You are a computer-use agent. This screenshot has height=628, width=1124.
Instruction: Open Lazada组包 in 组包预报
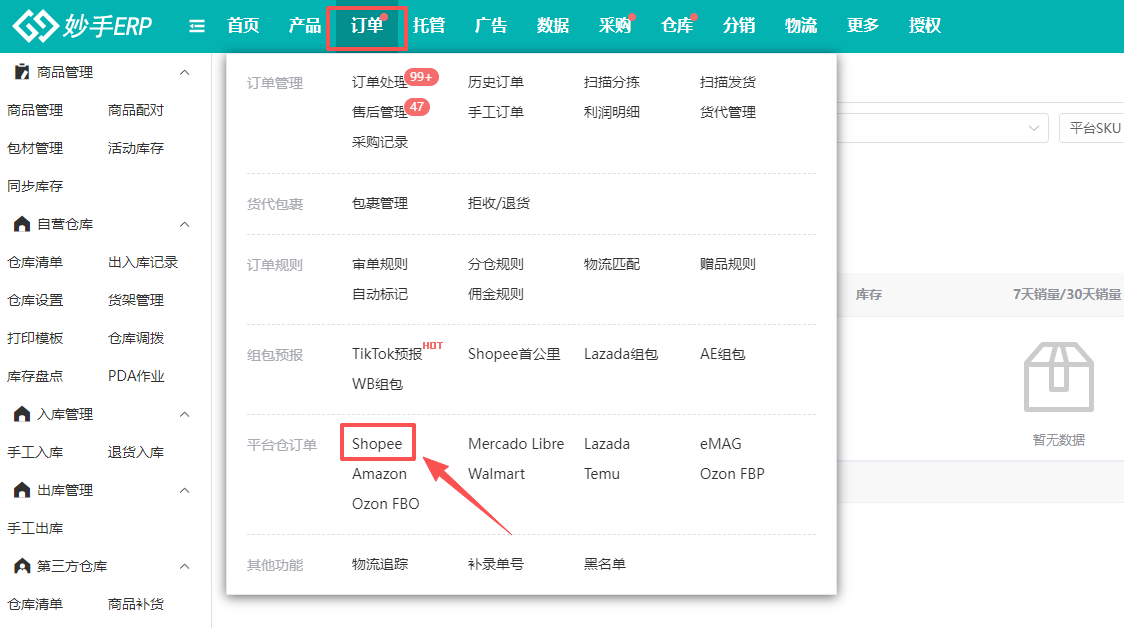coord(621,354)
